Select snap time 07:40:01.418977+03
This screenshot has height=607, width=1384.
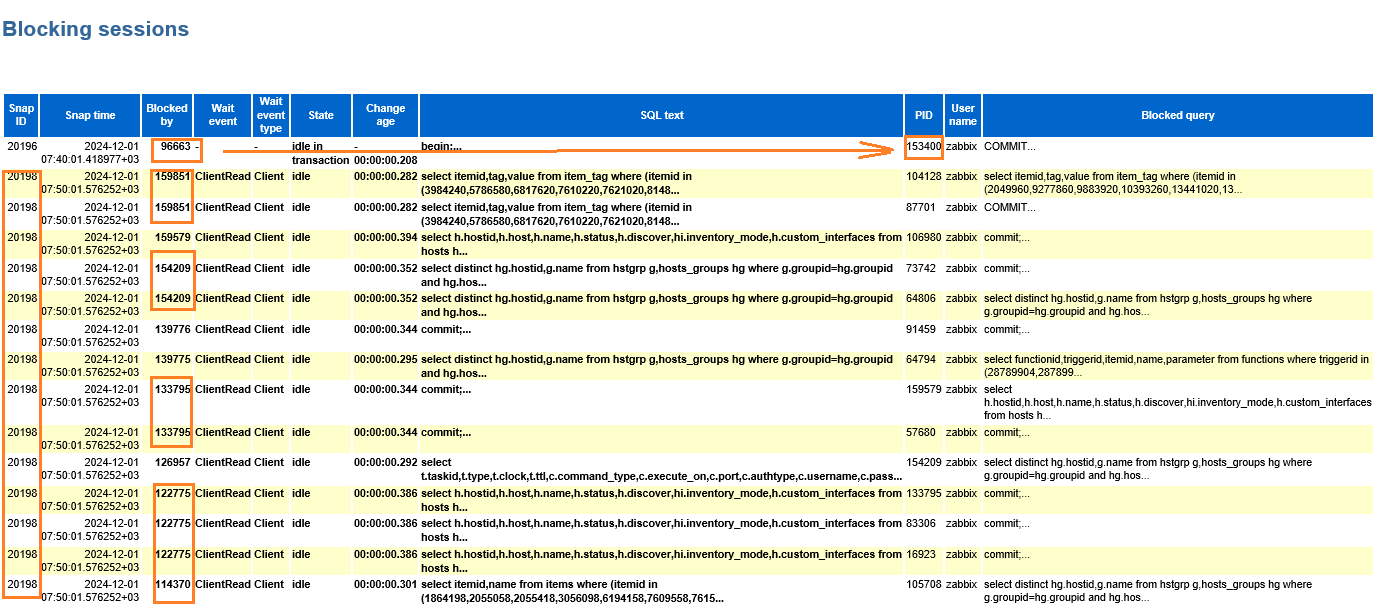pos(90,160)
